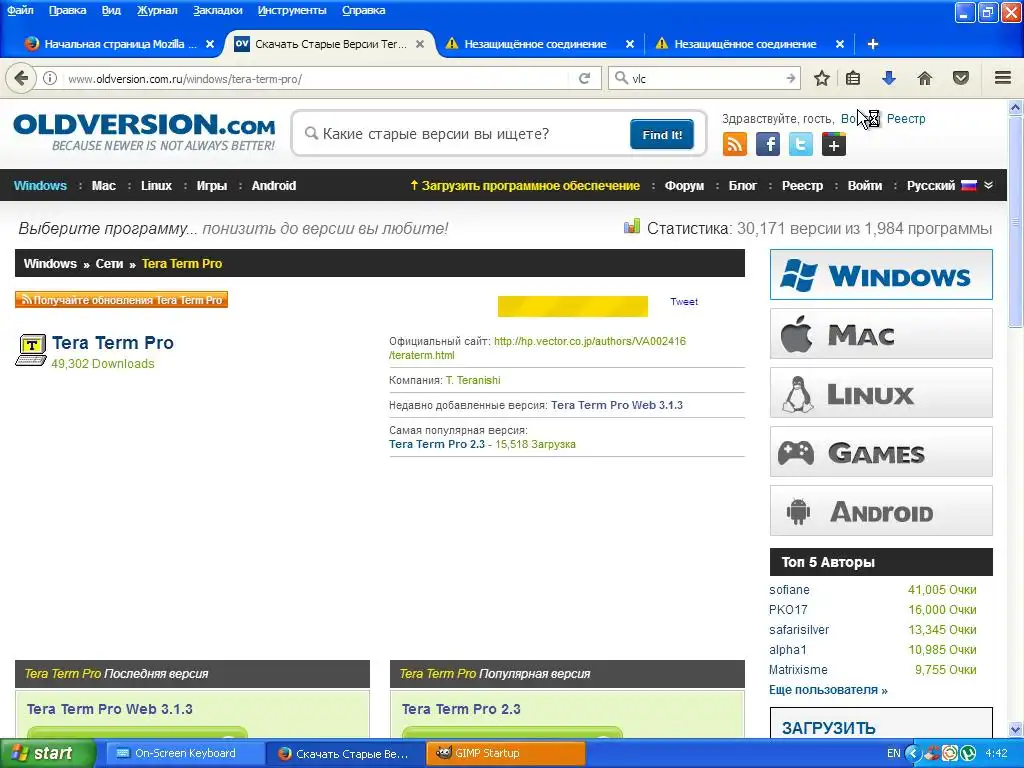The image size is (1024, 768).
Task: Click the Games sidebar banner
Action: 881,452
